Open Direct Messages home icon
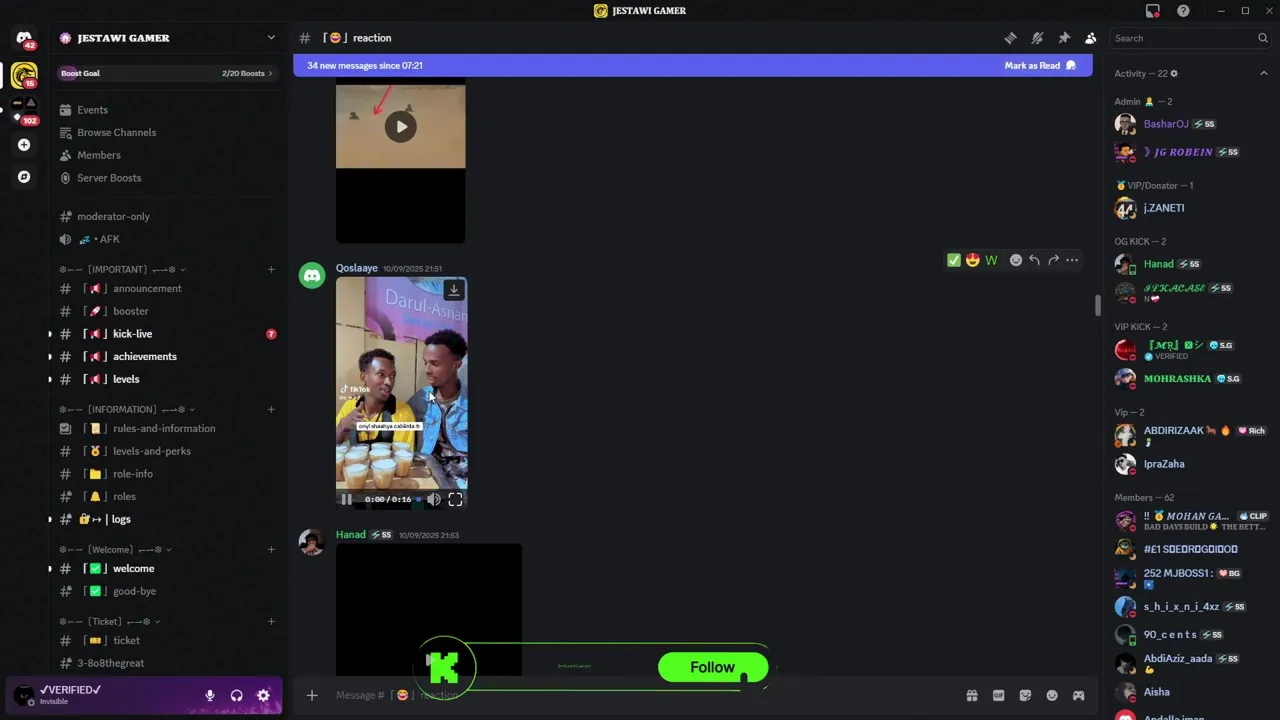The width and height of the screenshot is (1280, 720). click(x=24, y=39)
